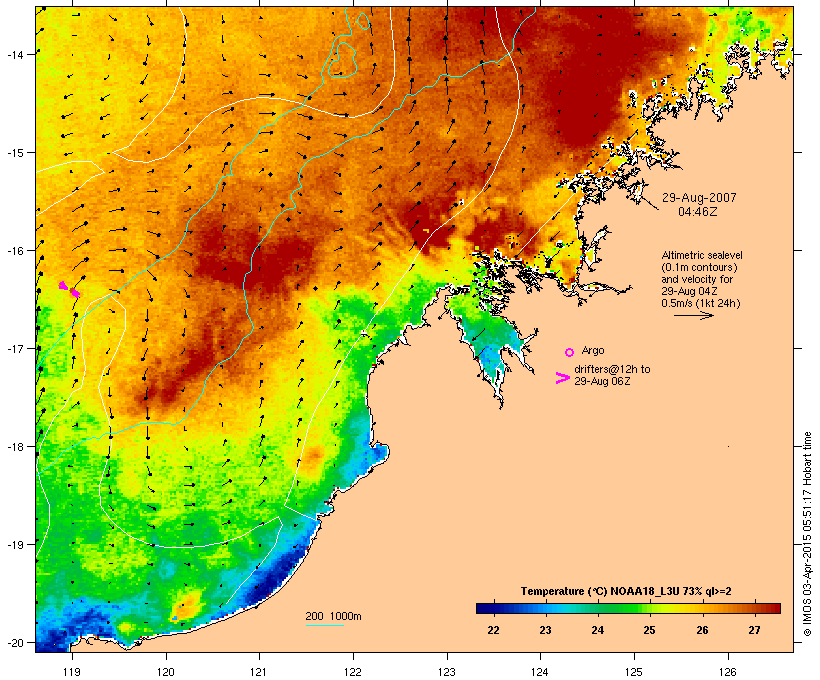This screenshot has height=680, width=820.
Task: Click the colorbar tick label 24
Action: point(597,630)
